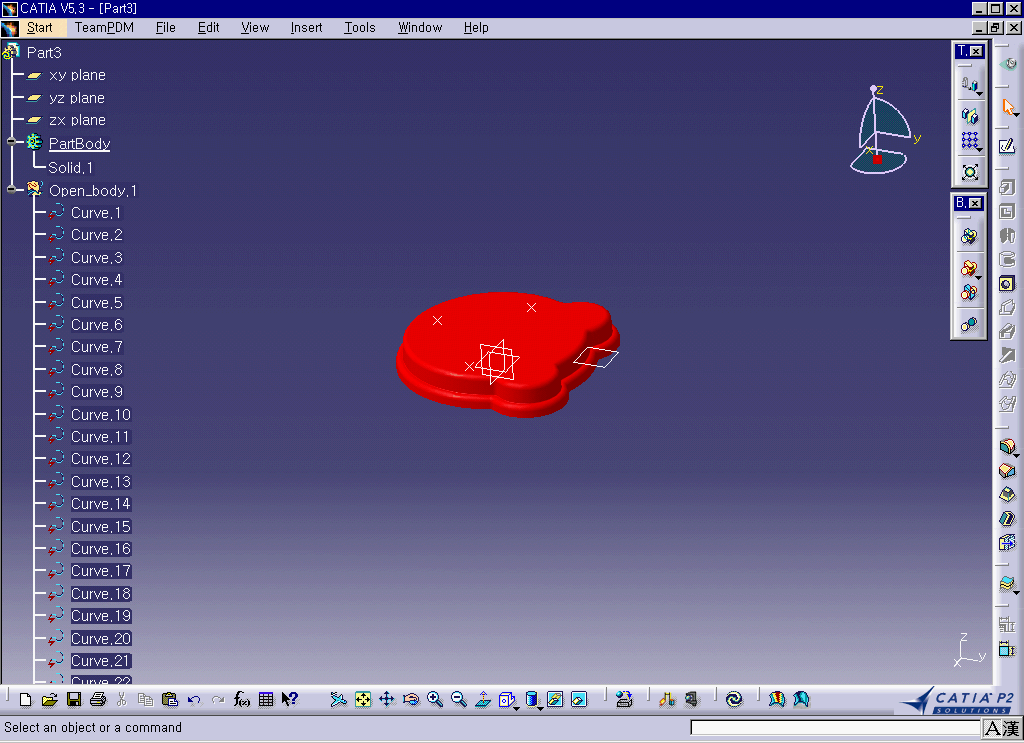Click the bottom icon in B toolbar

tap(969, 324)
